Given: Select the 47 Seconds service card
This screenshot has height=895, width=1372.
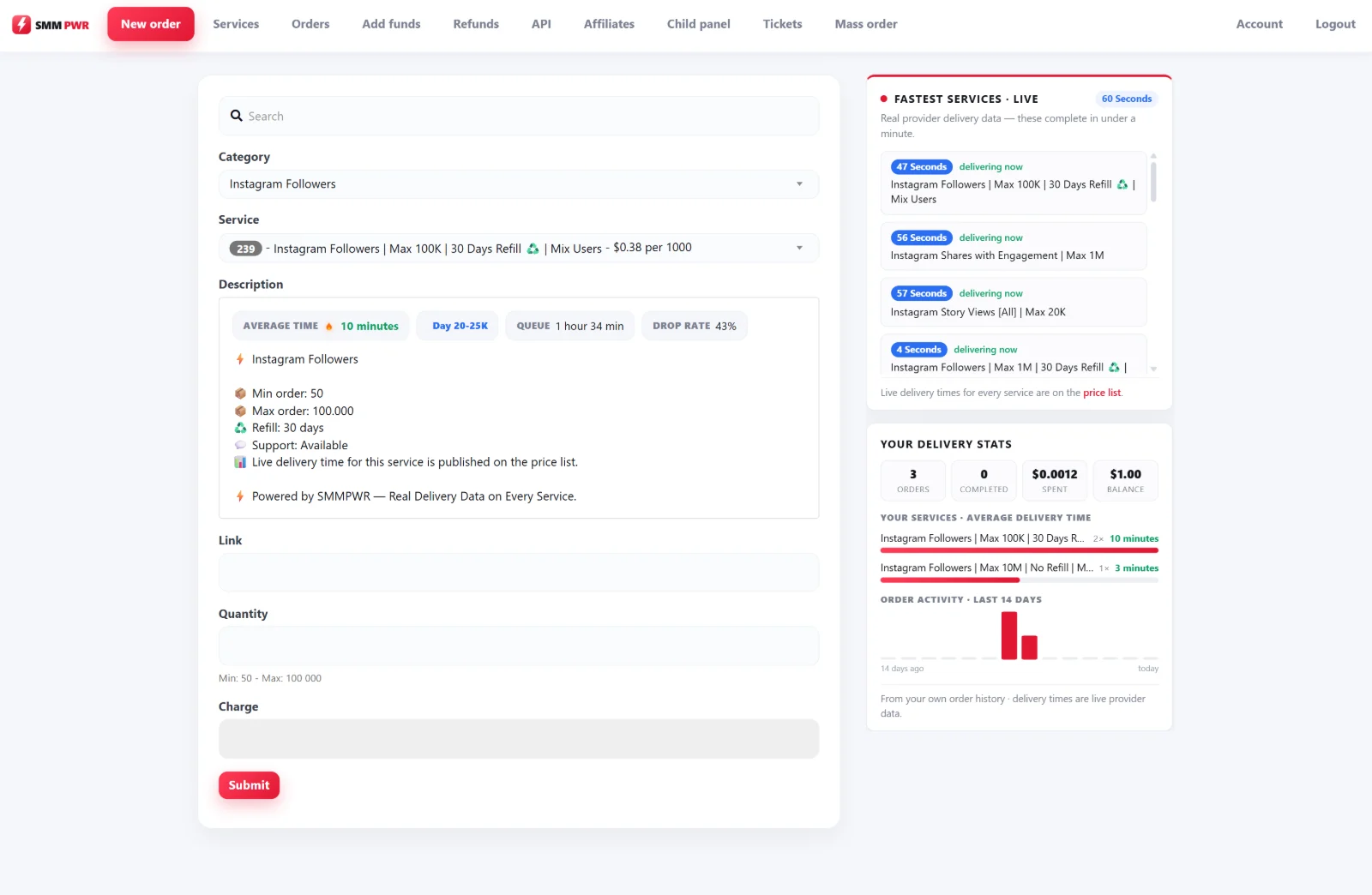Looking at the screenshot, I should [x=1014, y=183].
